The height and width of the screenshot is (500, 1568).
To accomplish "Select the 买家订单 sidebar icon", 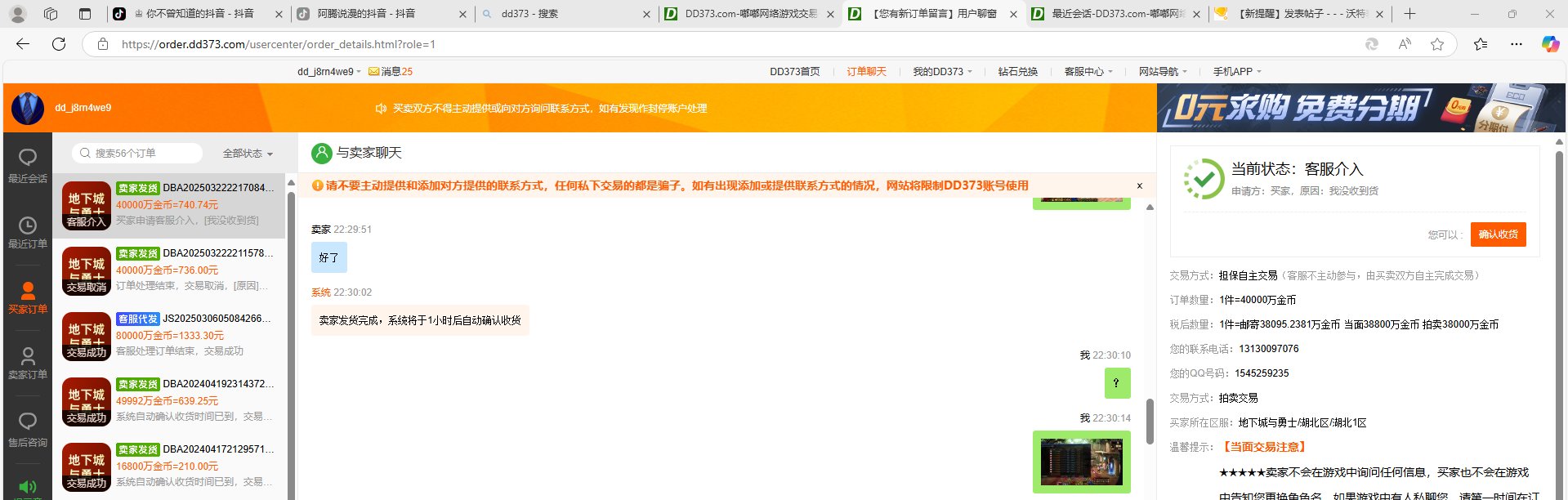I will pos(28,297).
